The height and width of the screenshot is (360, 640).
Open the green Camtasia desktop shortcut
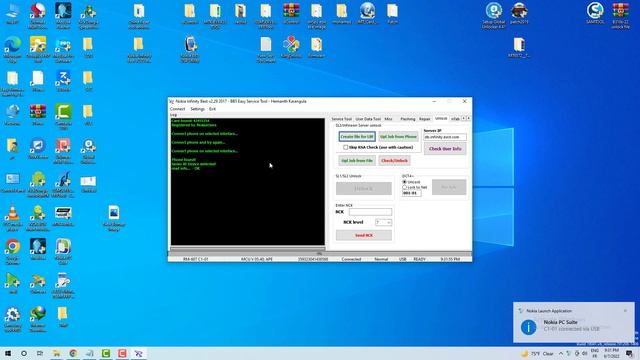point(63,116)
